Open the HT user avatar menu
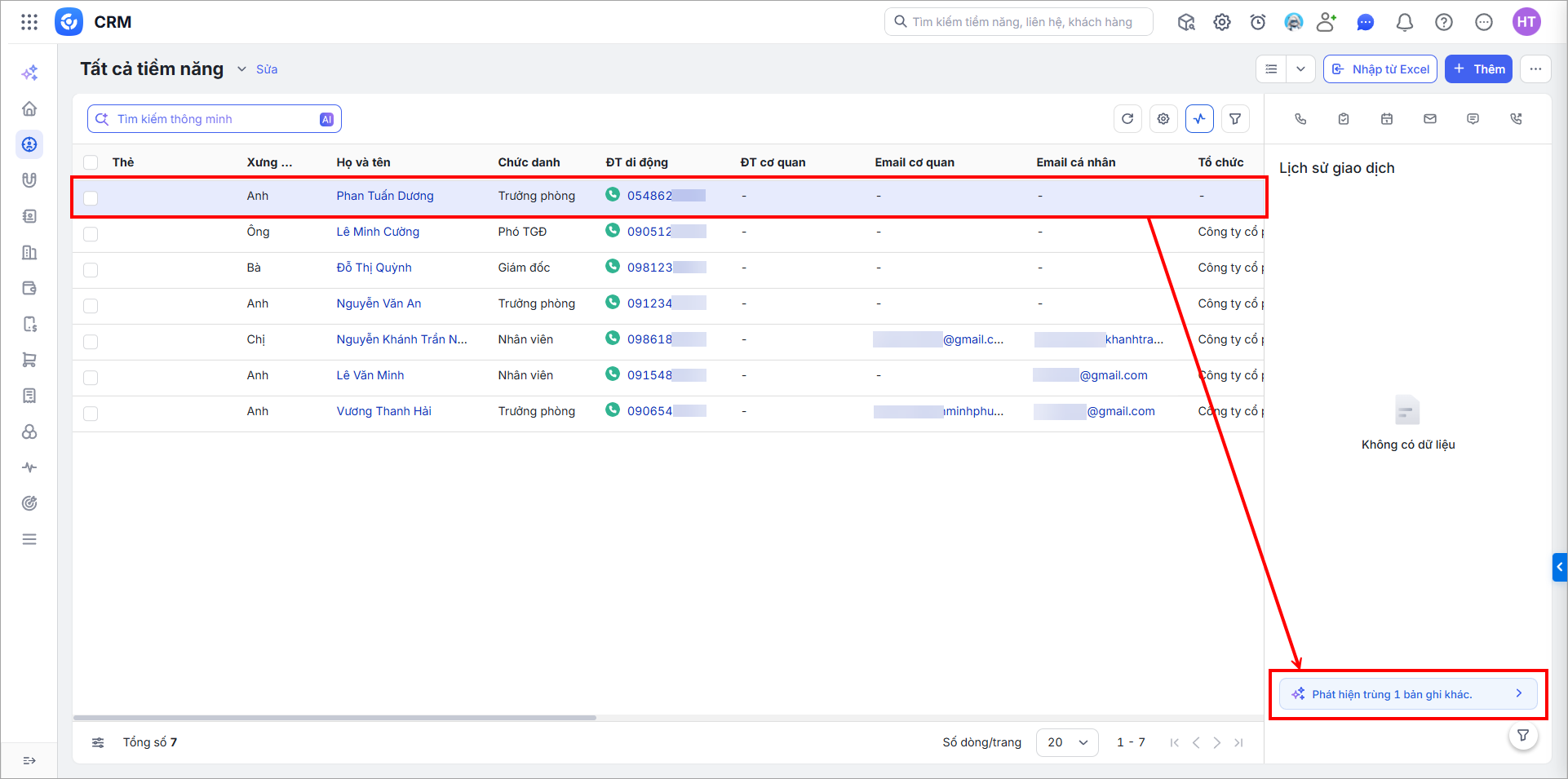 click(1526, 22)
